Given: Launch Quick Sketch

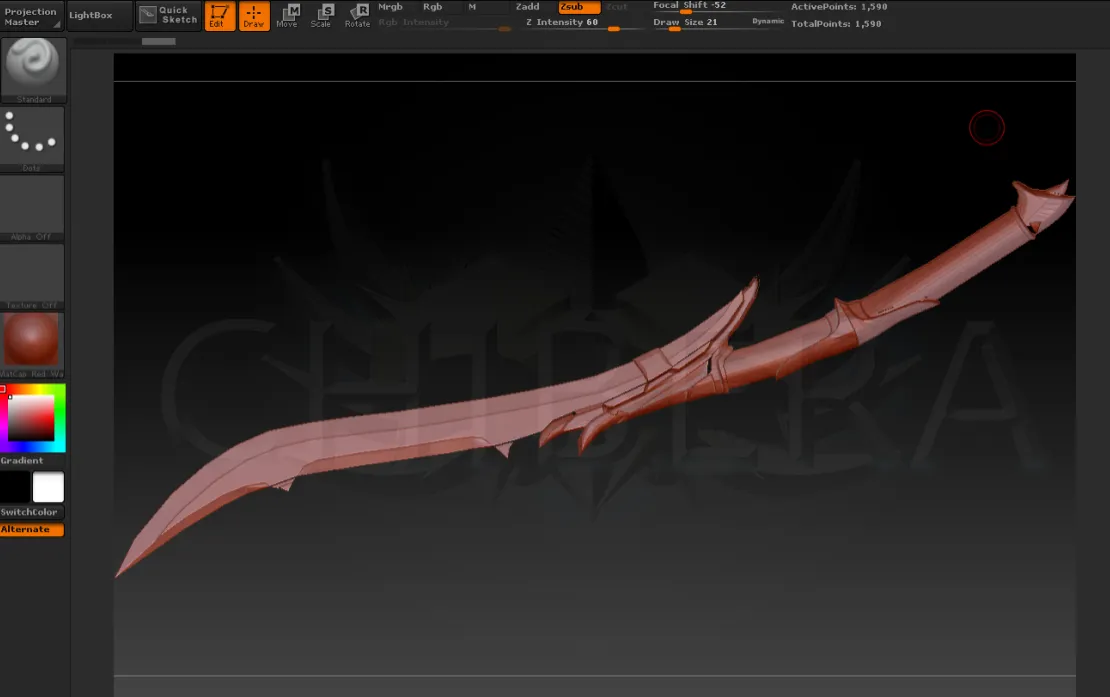Looking at the screenshot, I should tap(167, 16).
